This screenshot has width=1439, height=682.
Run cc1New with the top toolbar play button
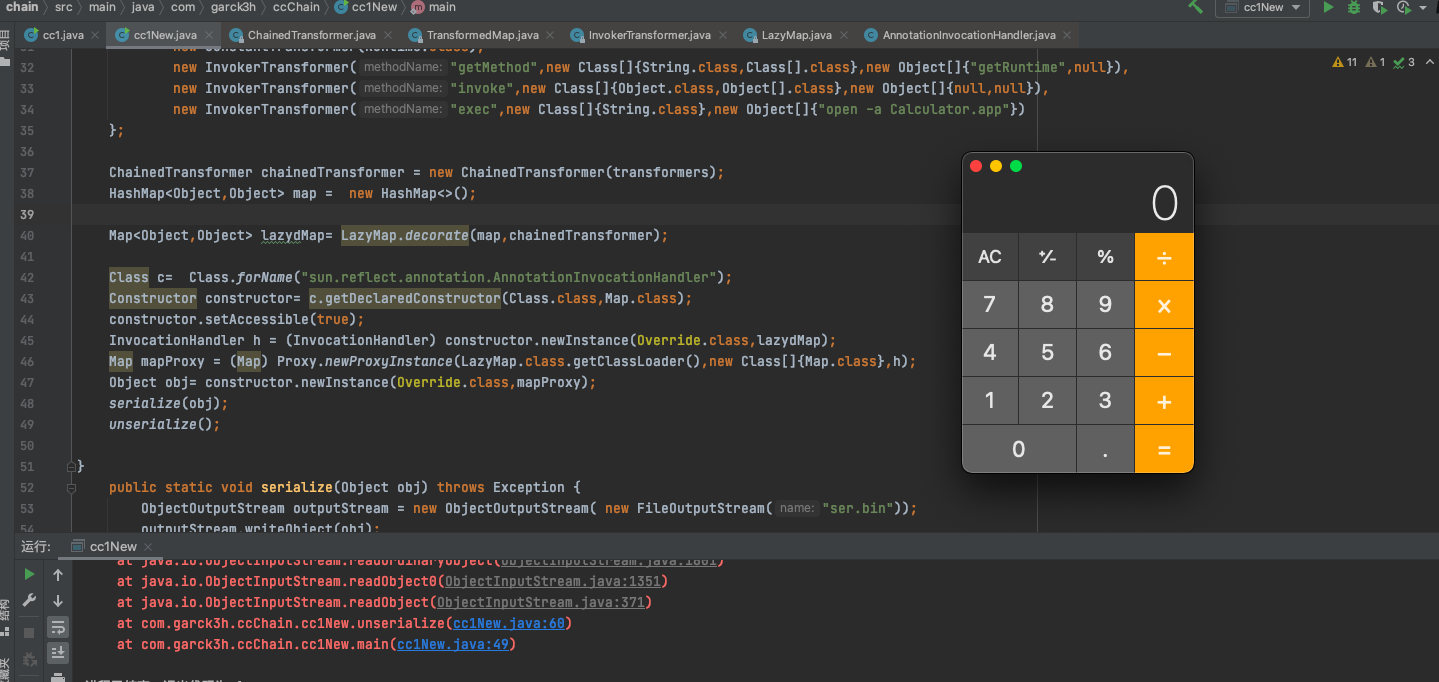tap(1328, 7)
